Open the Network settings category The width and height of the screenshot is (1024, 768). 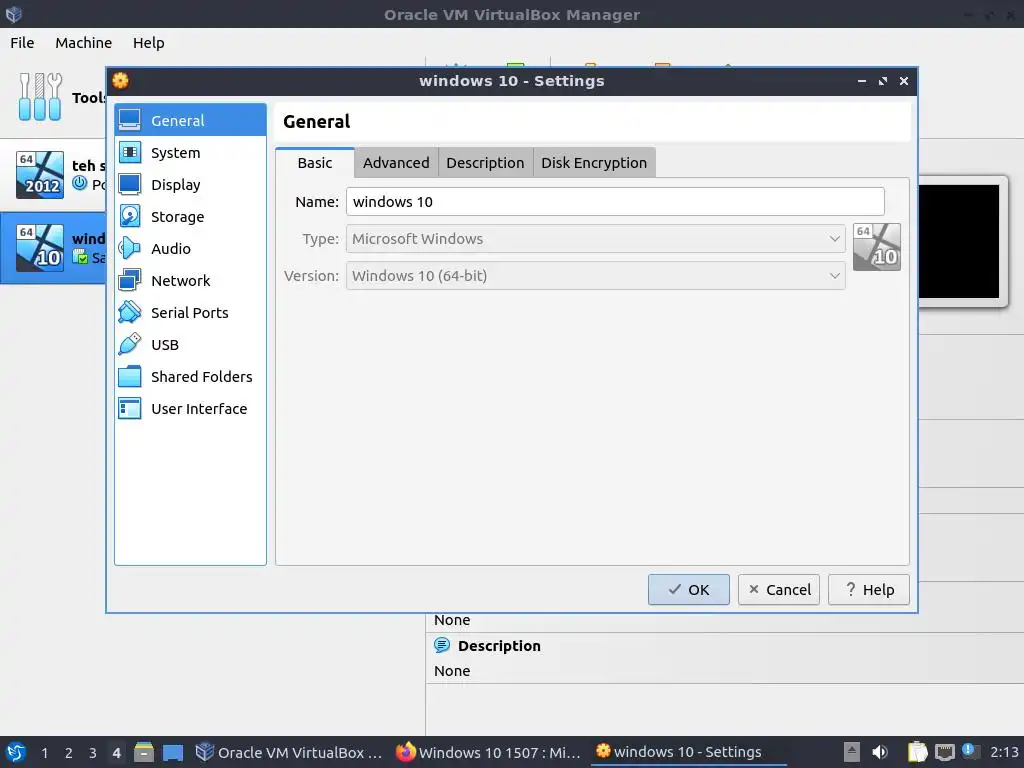(x=190, y=280)
